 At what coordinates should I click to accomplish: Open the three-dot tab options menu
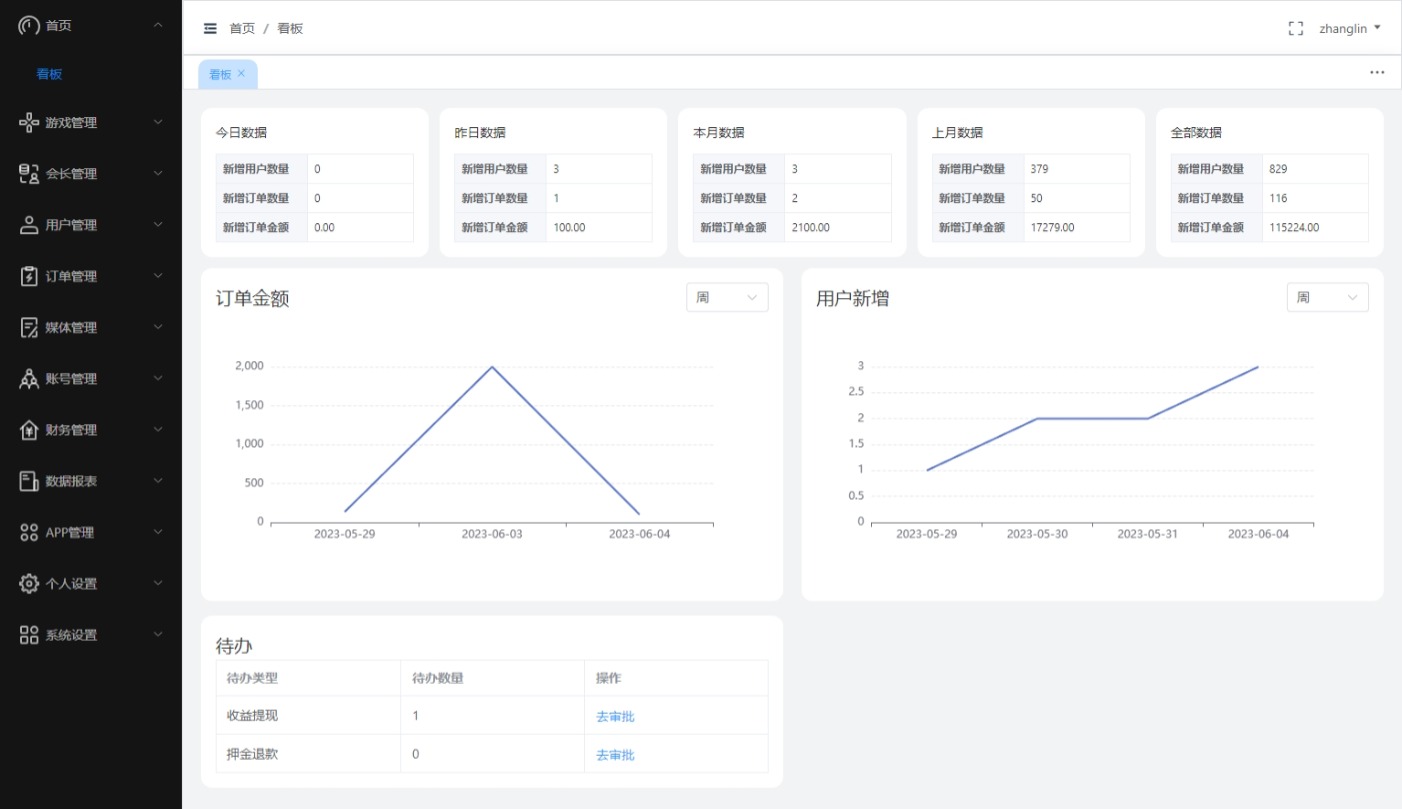click(x=1377, y=72)
